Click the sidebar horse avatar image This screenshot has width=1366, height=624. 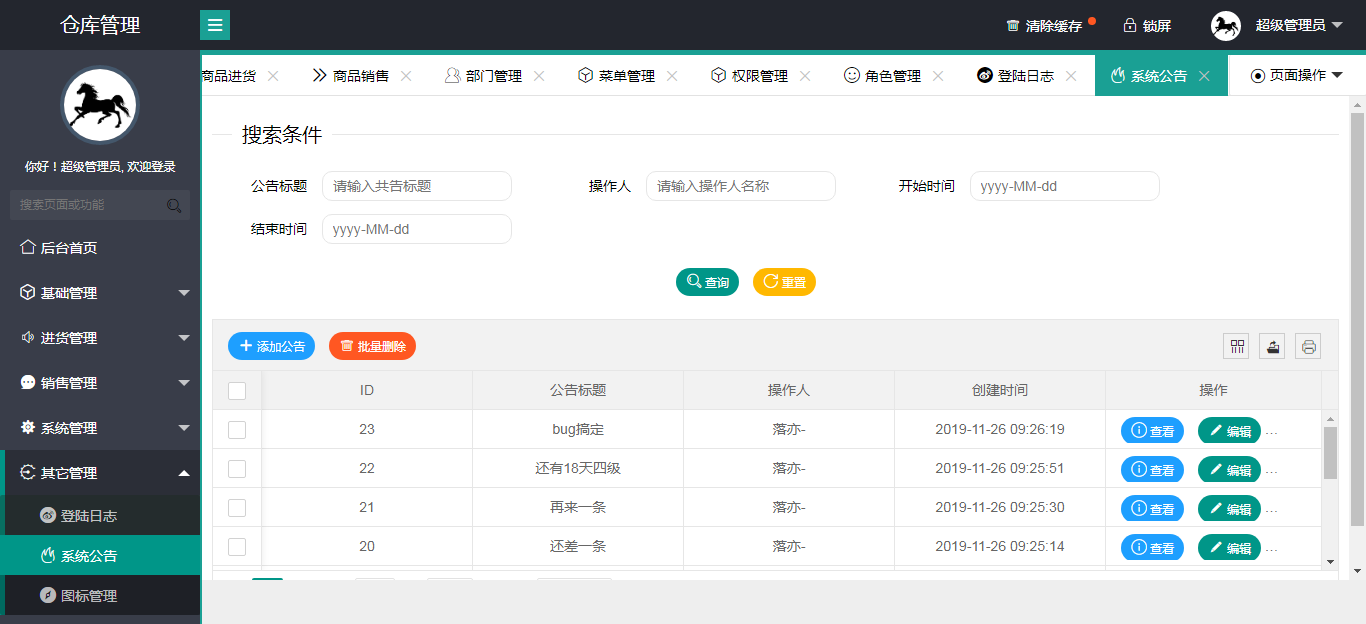point(100,105)
